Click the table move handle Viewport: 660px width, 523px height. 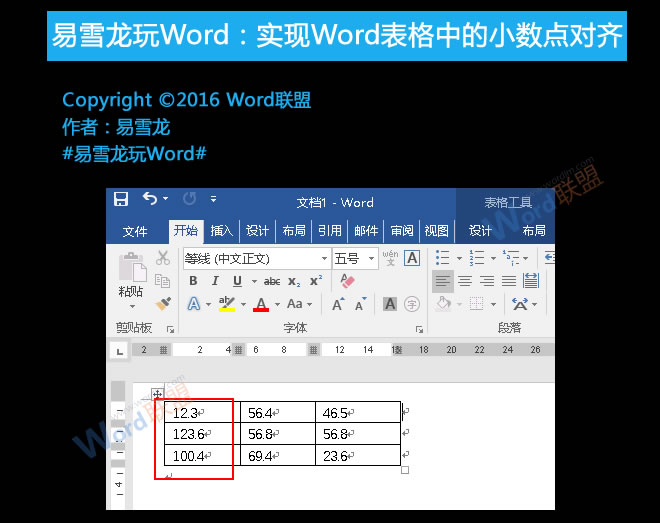(157, 394)
